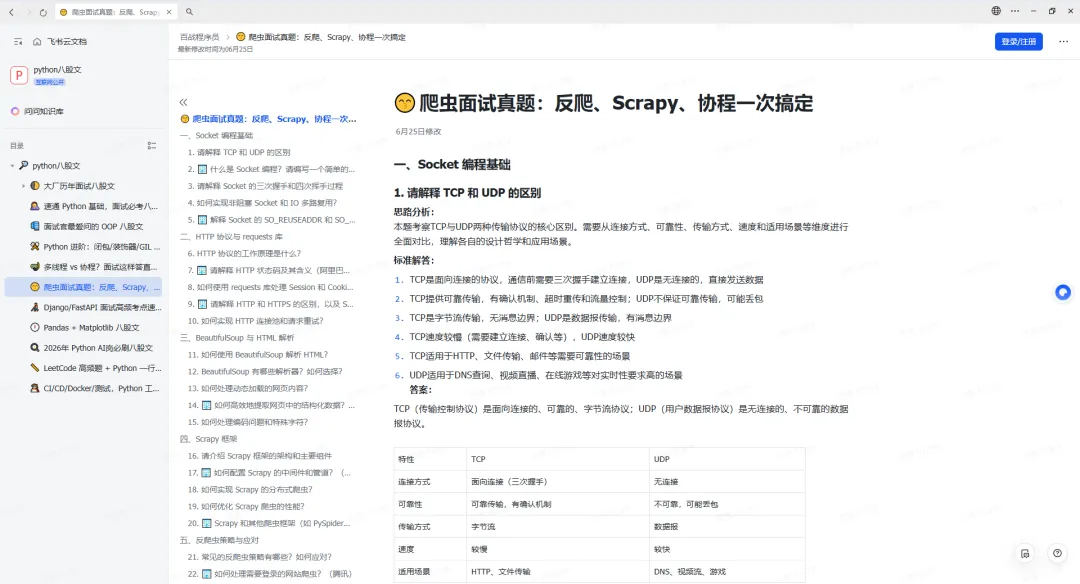Viewport: 1080px width, 584px height.
Task: Go to outline item 8 requests 处理 Session
Action: click(271, 287)
